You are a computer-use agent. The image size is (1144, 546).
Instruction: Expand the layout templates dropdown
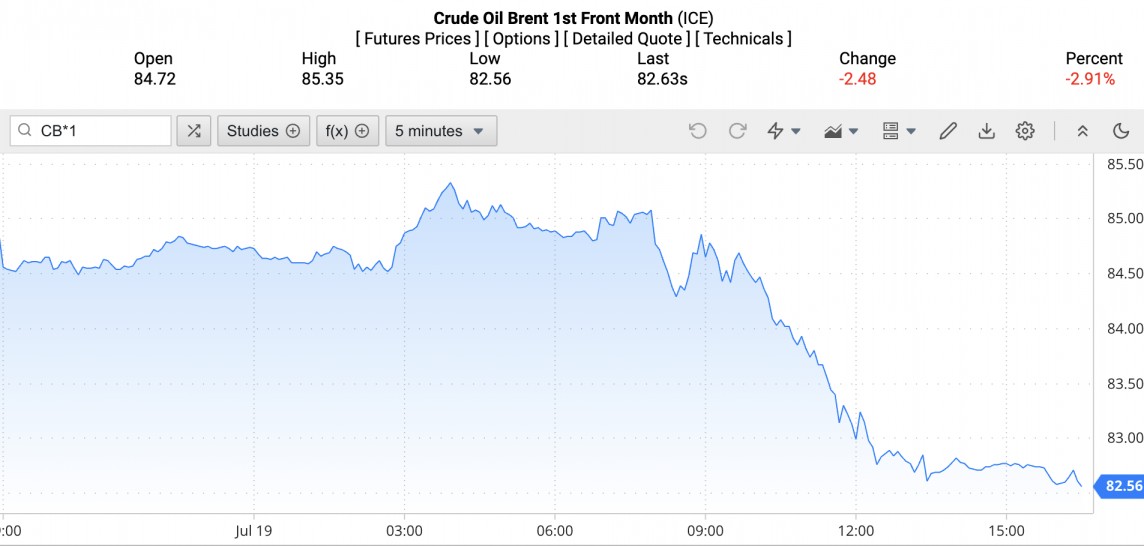[x=899, y=131]
